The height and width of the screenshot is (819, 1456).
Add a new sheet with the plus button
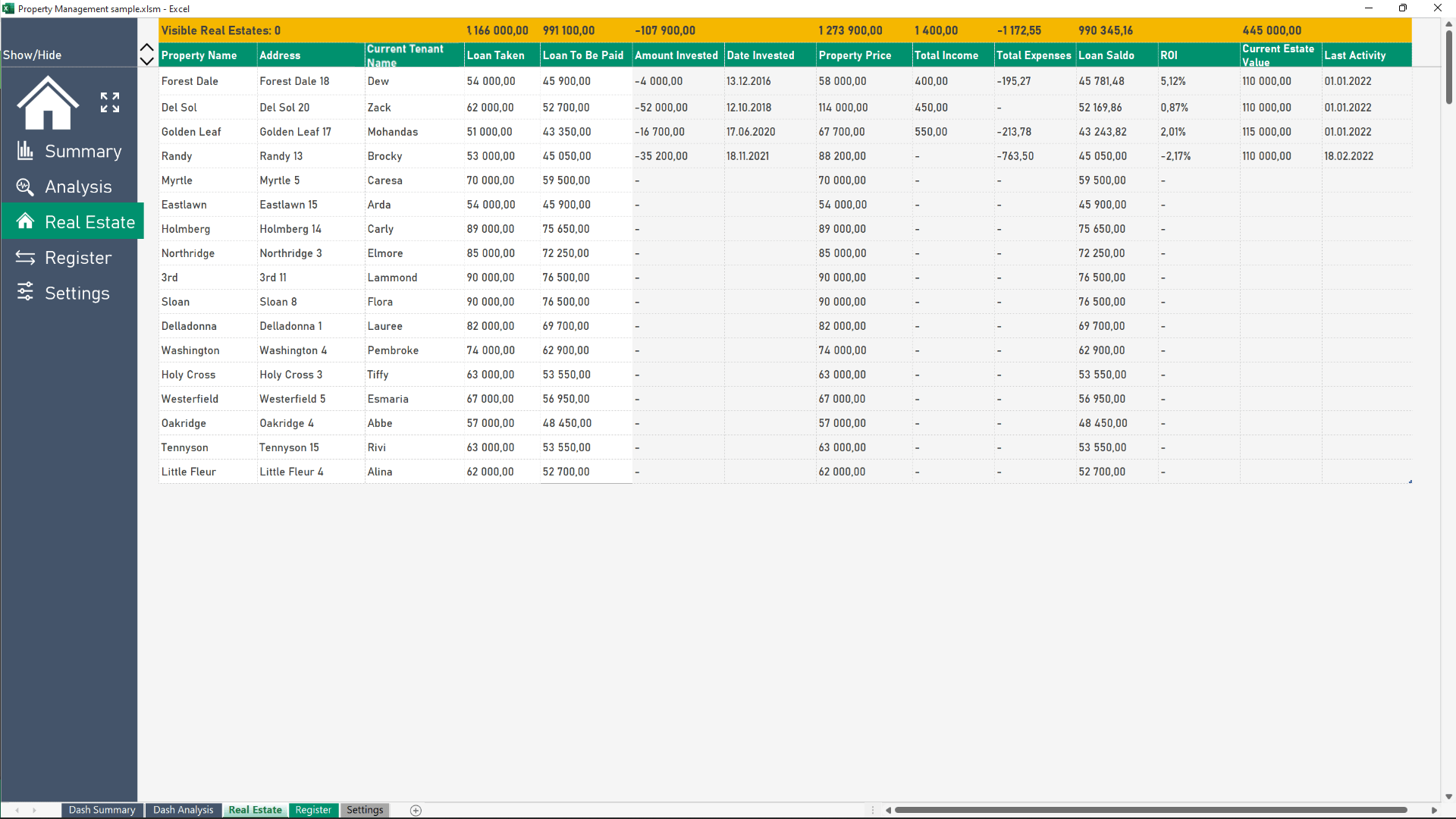coord(416,810)
